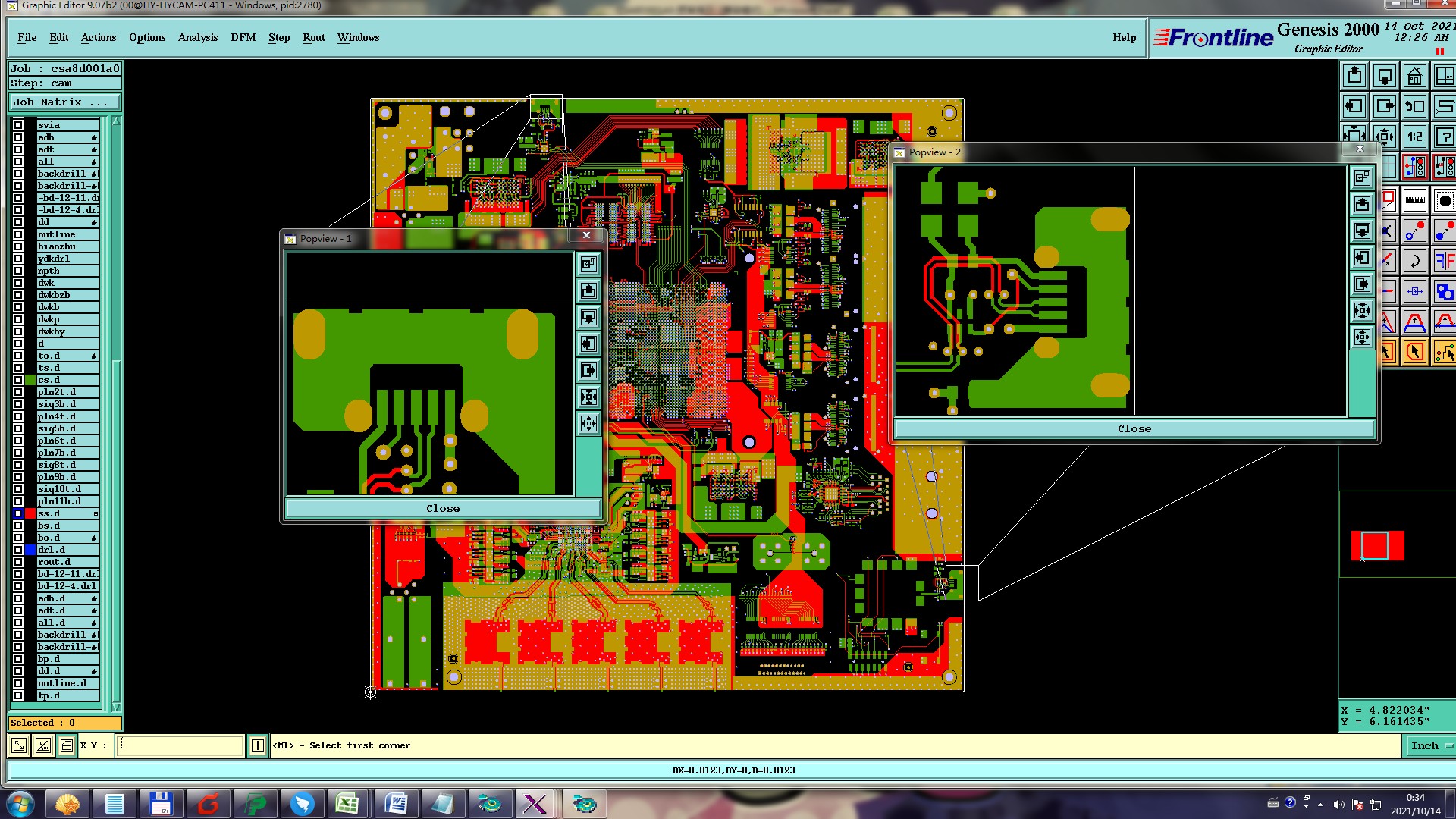Click Close button in Popview 2
Screen dimensions: 1456x819
click(1134, 428)
